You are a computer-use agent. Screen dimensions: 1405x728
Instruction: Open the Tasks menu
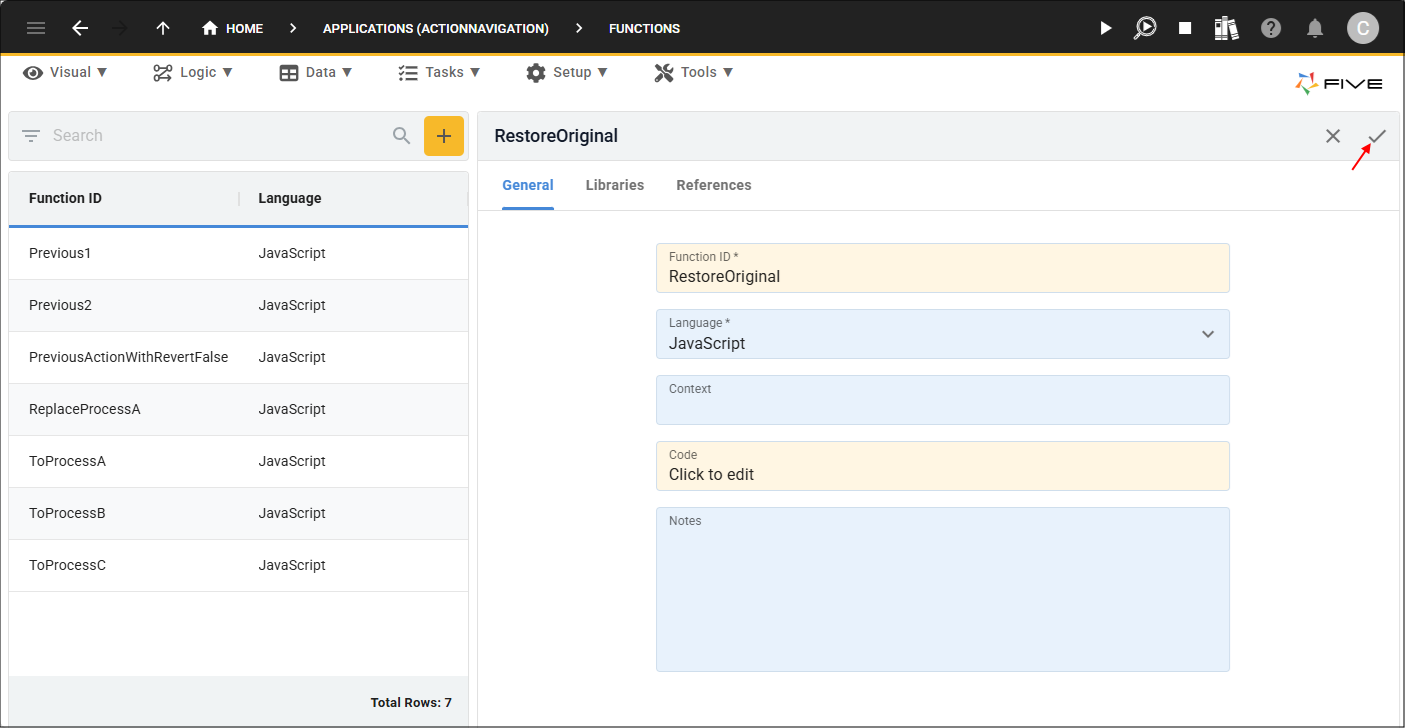[x=439, y=72]
